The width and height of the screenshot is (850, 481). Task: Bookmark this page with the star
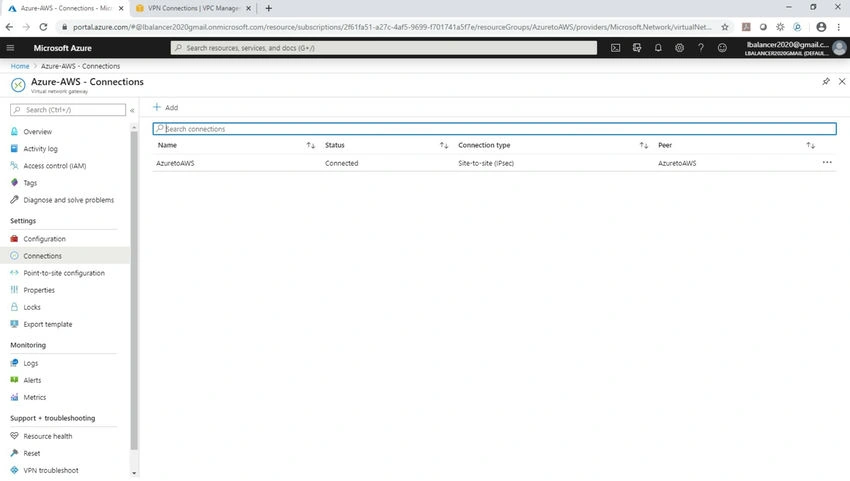coord(725,27)
